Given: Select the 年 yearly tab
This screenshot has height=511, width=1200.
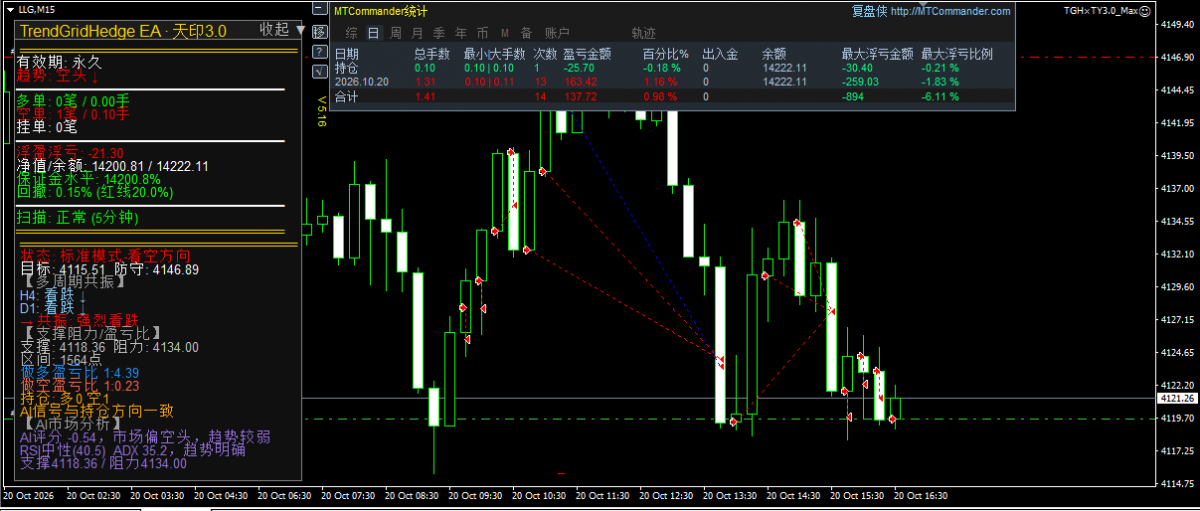Looking at the screenshot, I should [x=460, y=32].
